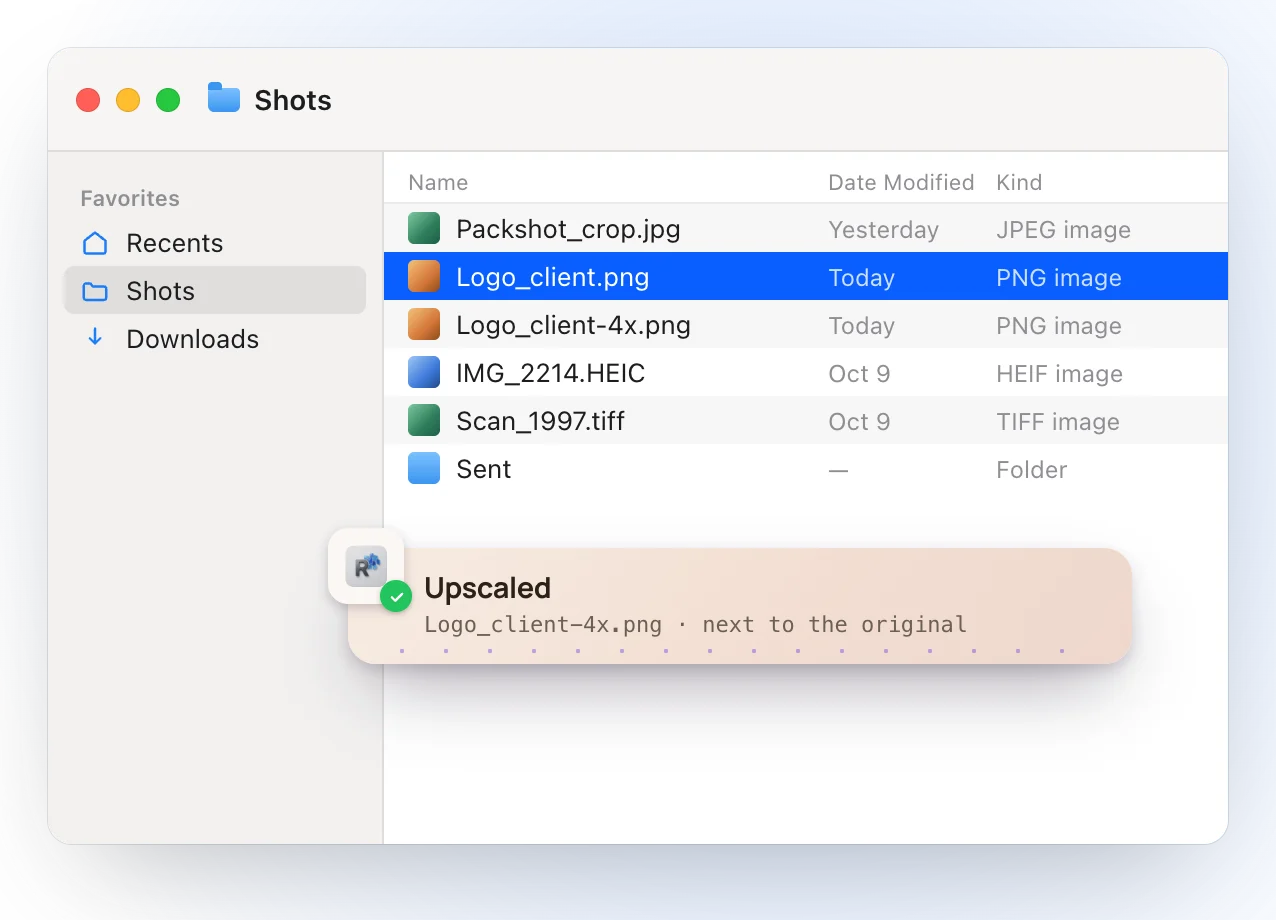Click the Packshot_crop.jpg file icon

pyautogui.click(x=424, y=229)
